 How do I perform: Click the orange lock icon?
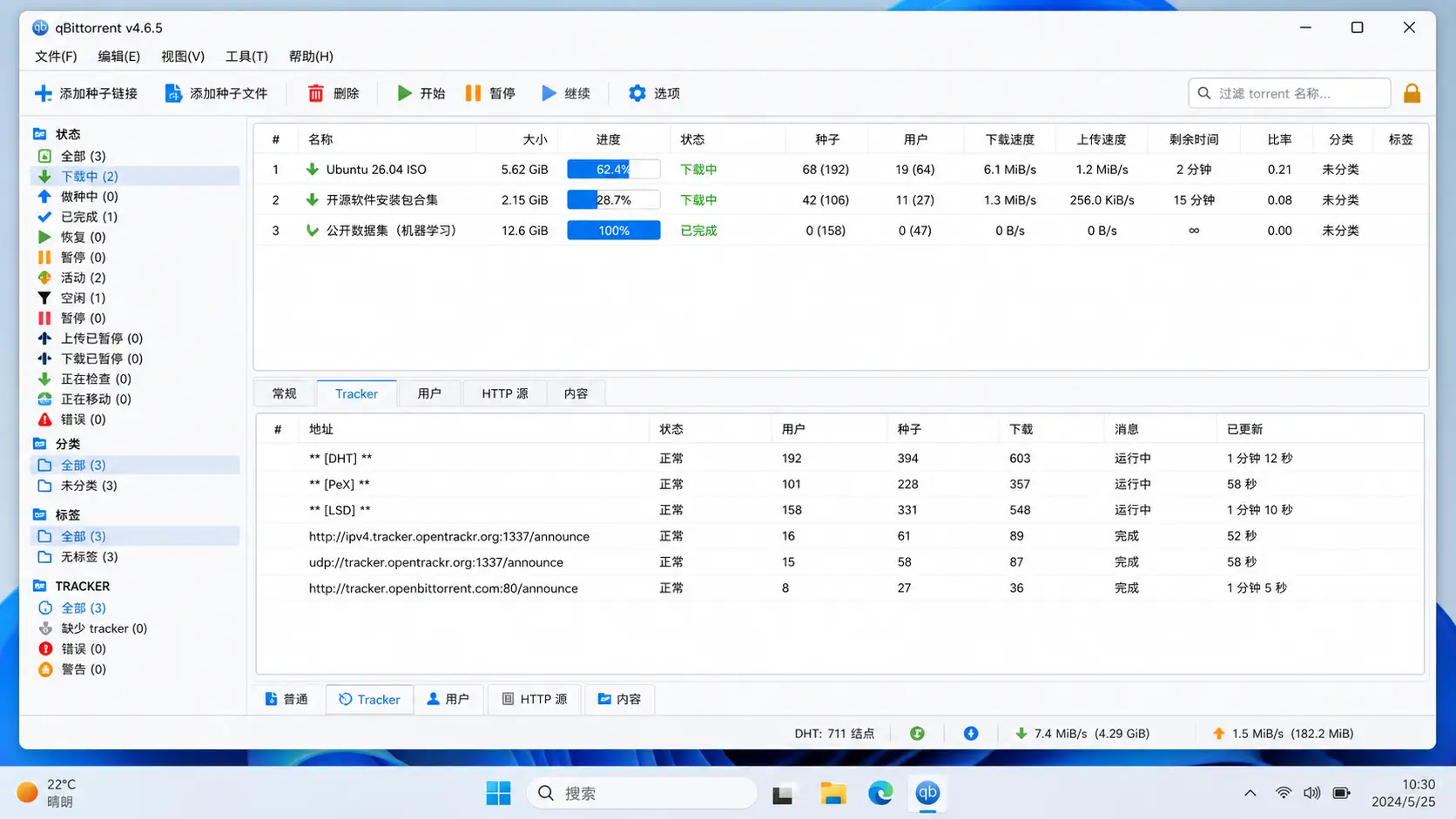click(x=1412, y=93)
